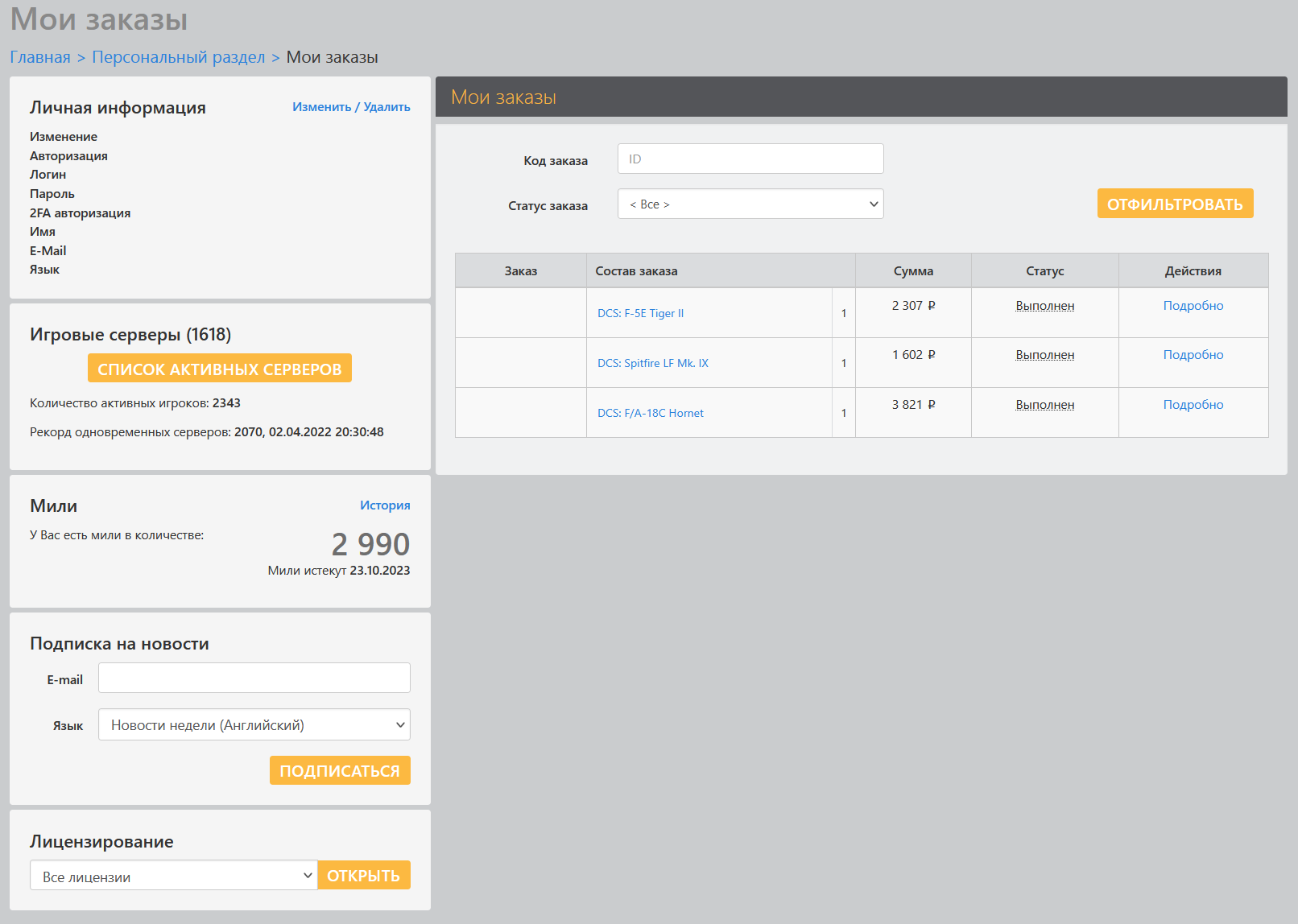Open the DCS: F-5E Tiger II product link
This screenshot has height=924, width=1298.
click(640, 314)
